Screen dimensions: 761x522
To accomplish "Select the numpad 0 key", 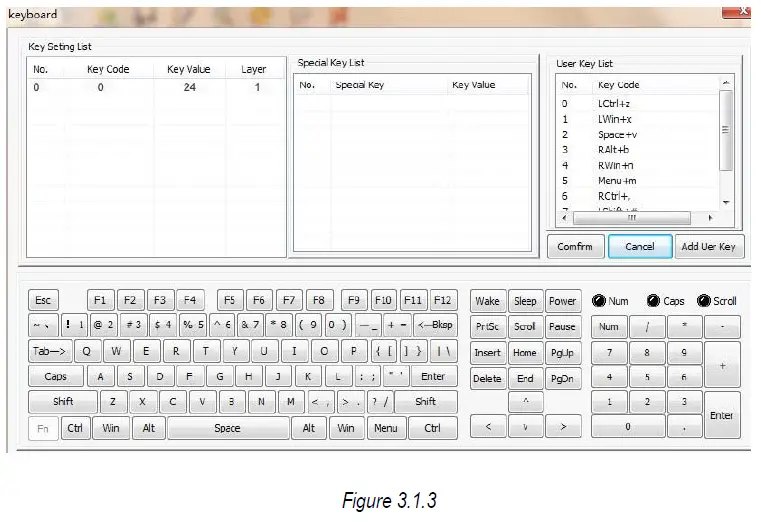I will (x=628, y=426).
